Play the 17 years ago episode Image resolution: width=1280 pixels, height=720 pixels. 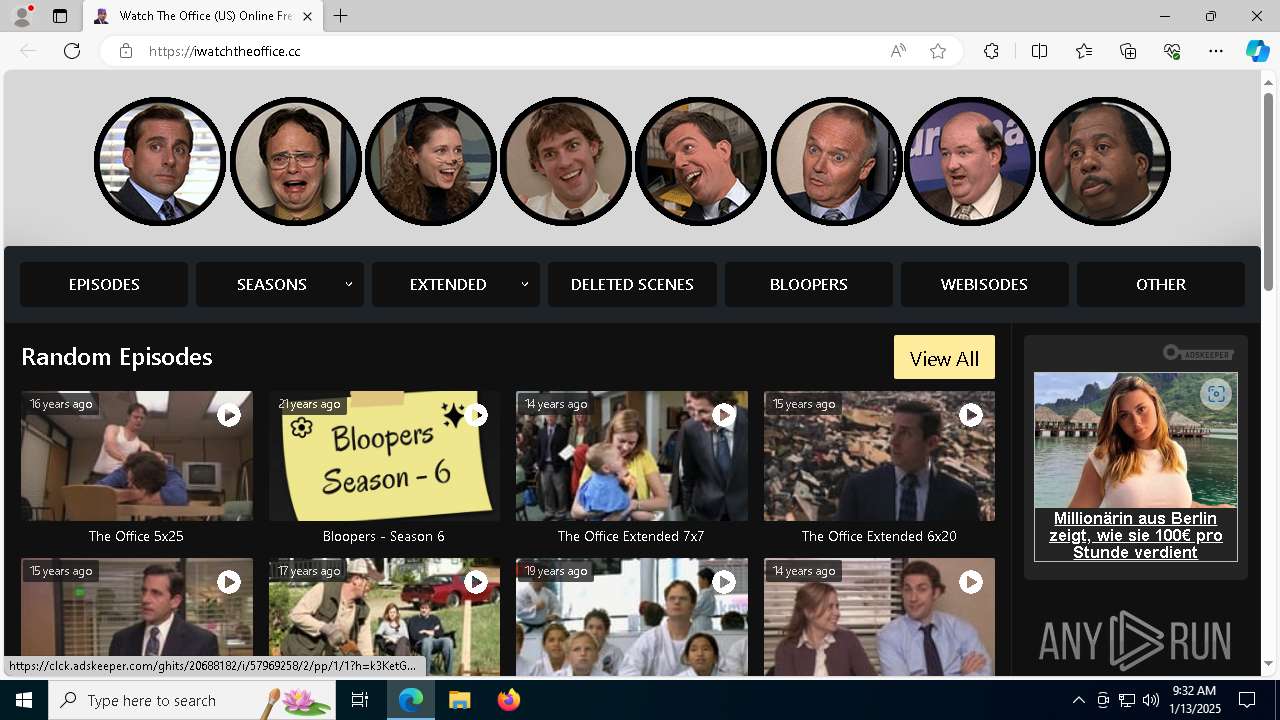click(476, 581)
